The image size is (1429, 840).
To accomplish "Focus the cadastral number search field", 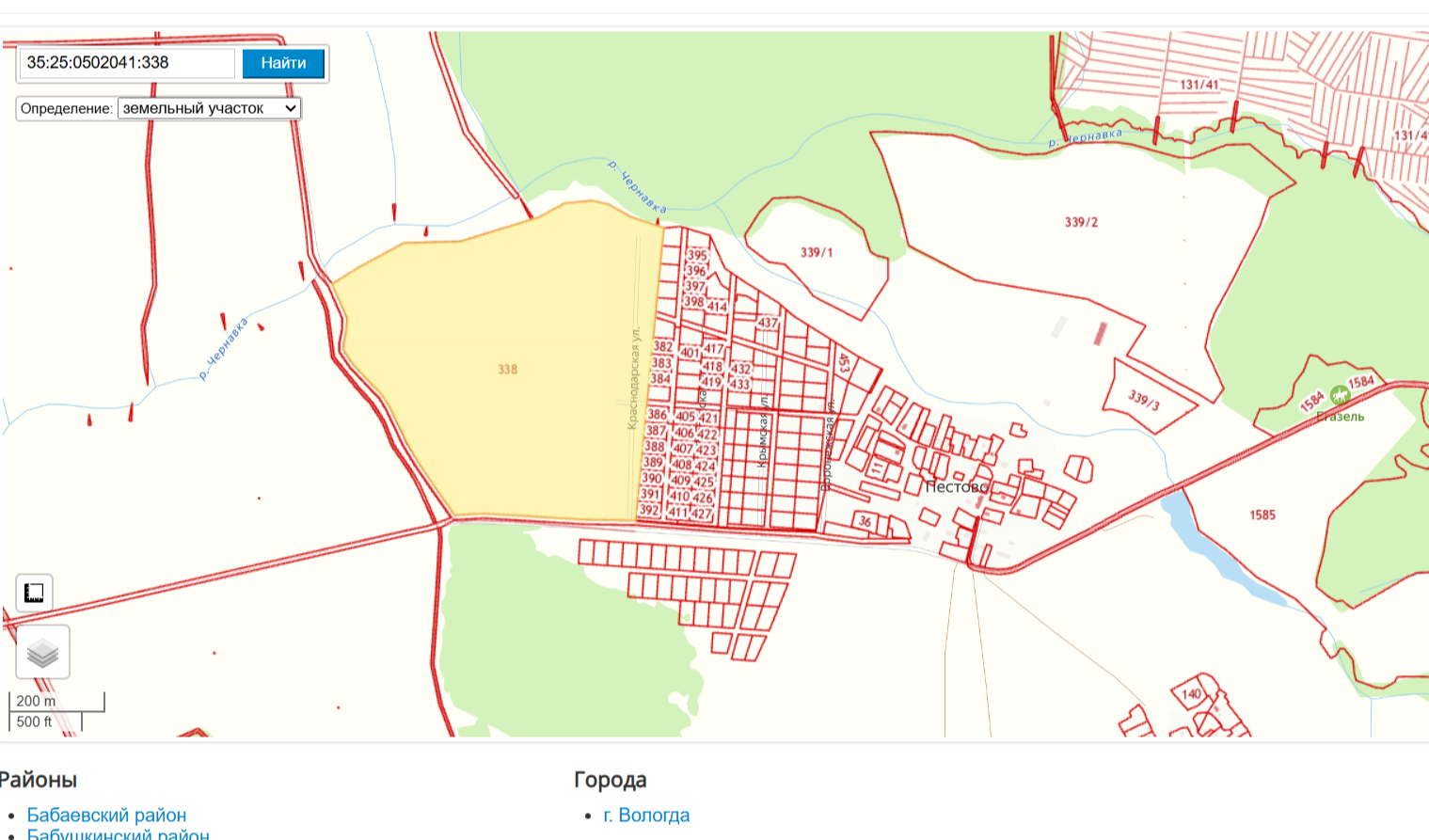I will tap(127, 63).
